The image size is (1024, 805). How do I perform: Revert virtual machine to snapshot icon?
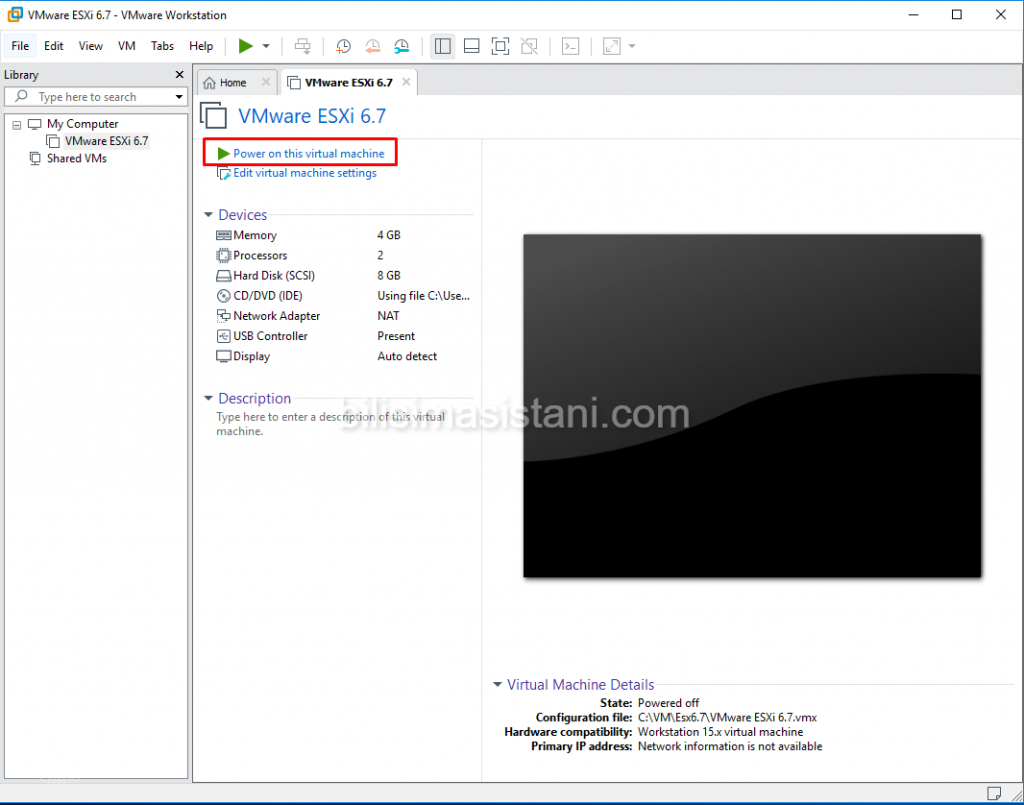point(372,46)
